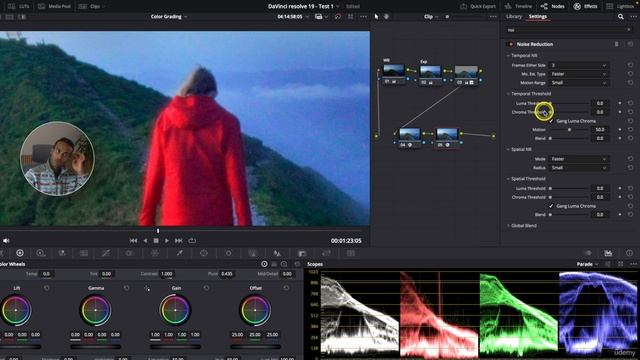Jump to last frame in viewer transport

179,241
